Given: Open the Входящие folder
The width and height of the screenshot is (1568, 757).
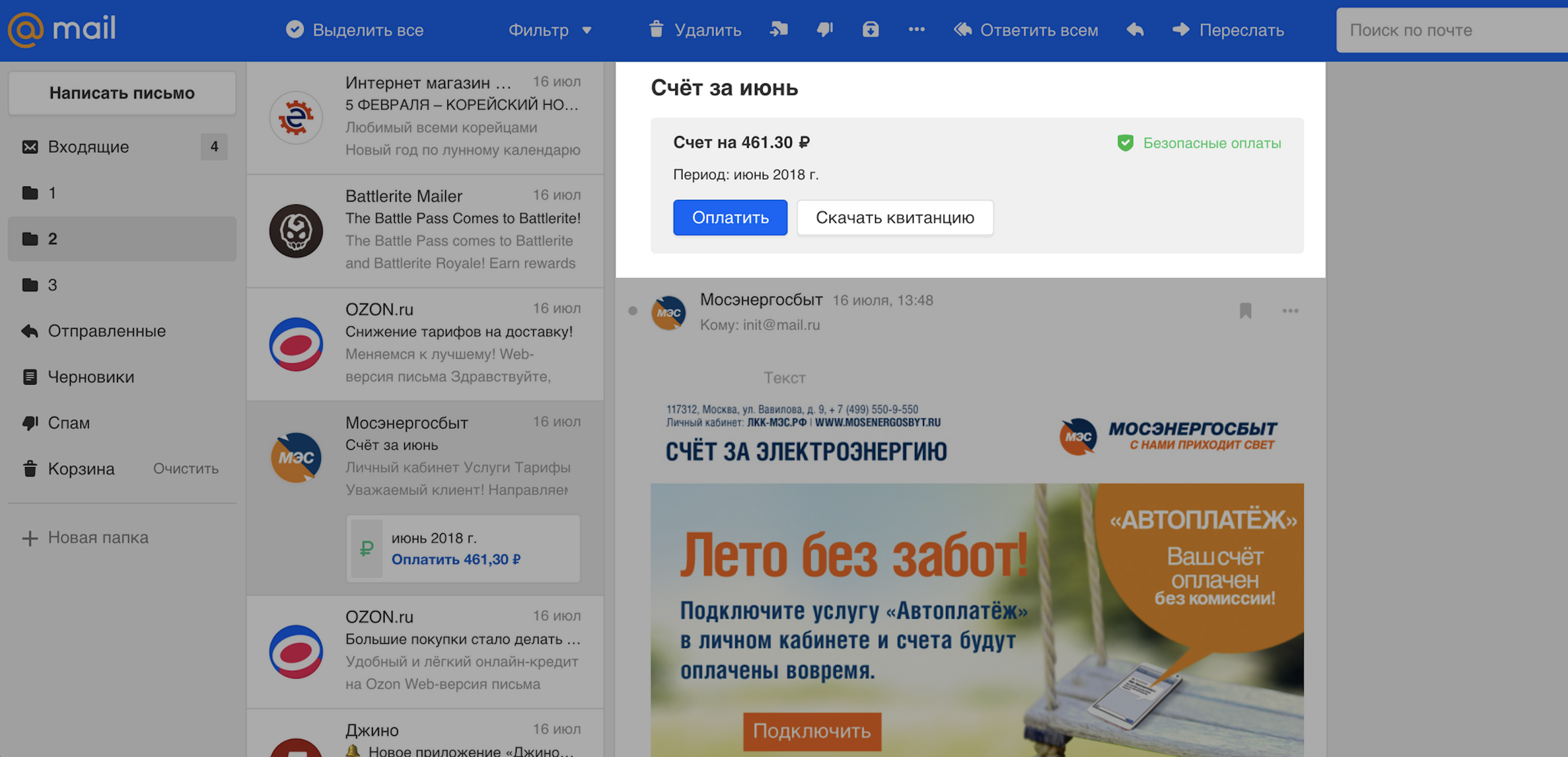Looking at the screenshot, I should (x=122, y=147).
